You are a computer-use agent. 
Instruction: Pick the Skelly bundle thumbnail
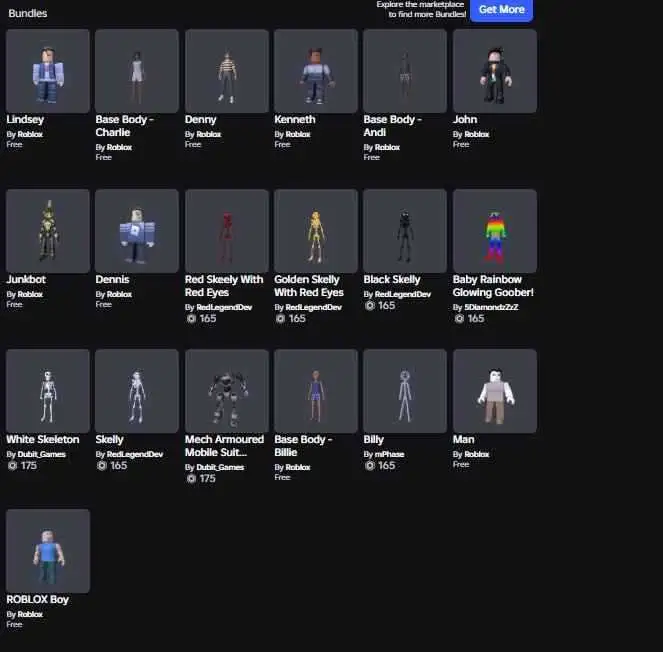(137, 391)
